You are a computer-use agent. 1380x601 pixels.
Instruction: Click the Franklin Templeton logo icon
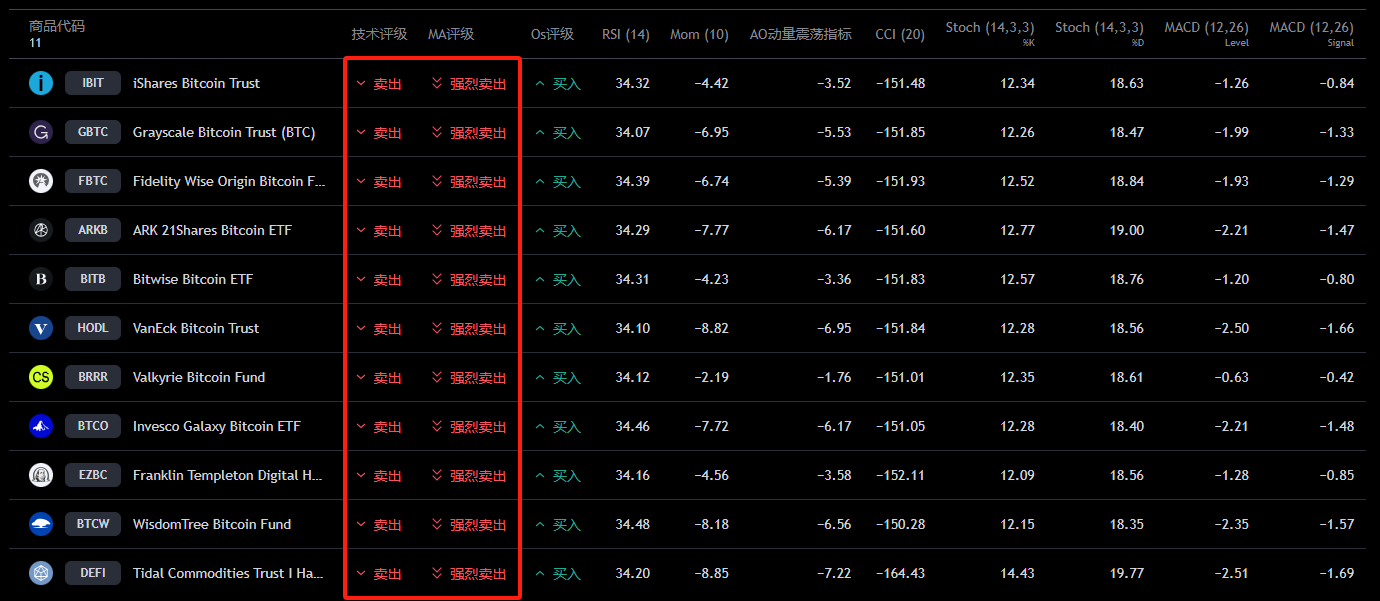pyautogui.click(x=41, y=475)
